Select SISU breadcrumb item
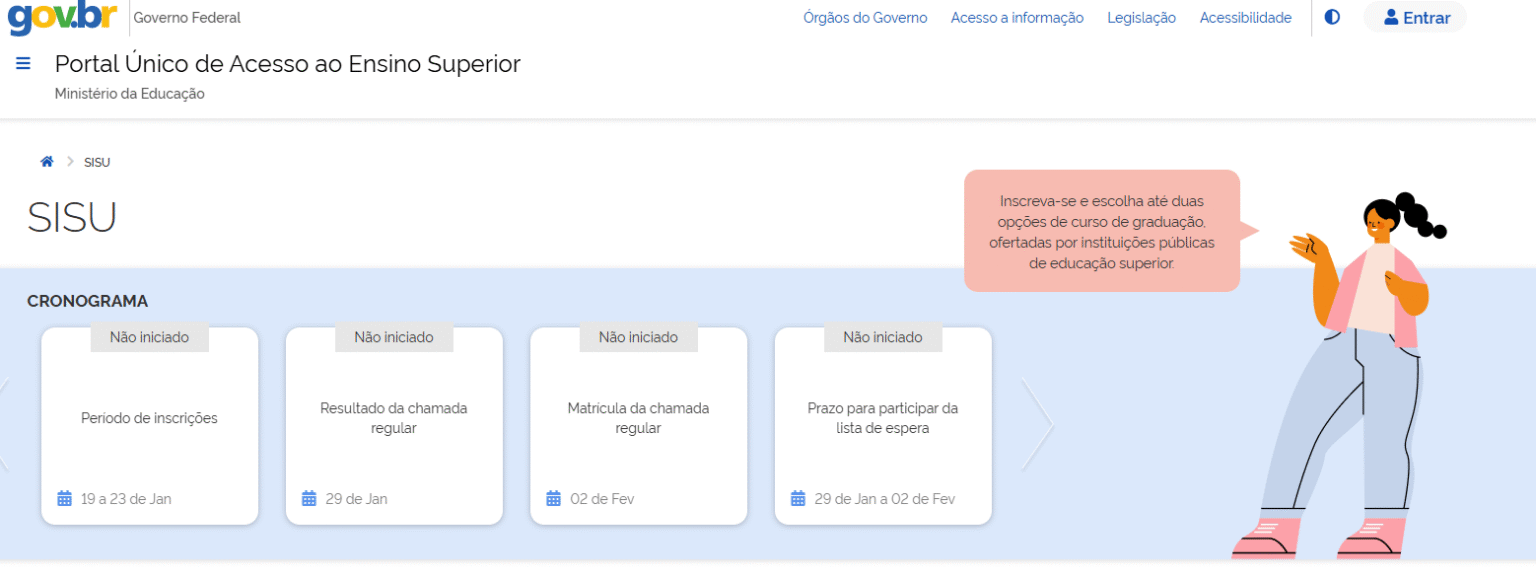The width and height of the screenshot is (1536, 578). [x=97, y=162]
